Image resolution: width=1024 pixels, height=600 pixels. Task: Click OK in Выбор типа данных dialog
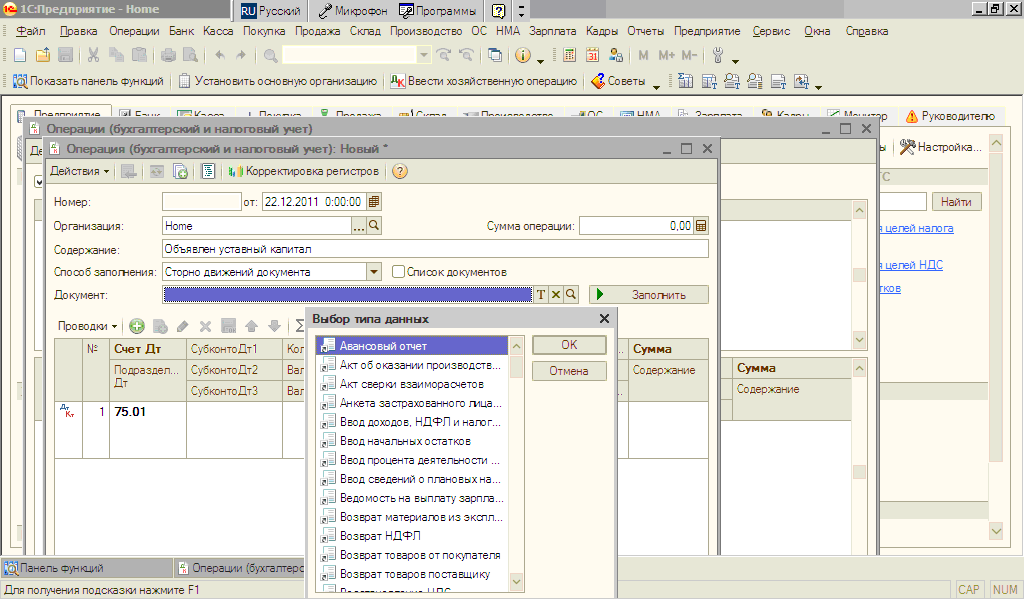click(x=569, y=345)
